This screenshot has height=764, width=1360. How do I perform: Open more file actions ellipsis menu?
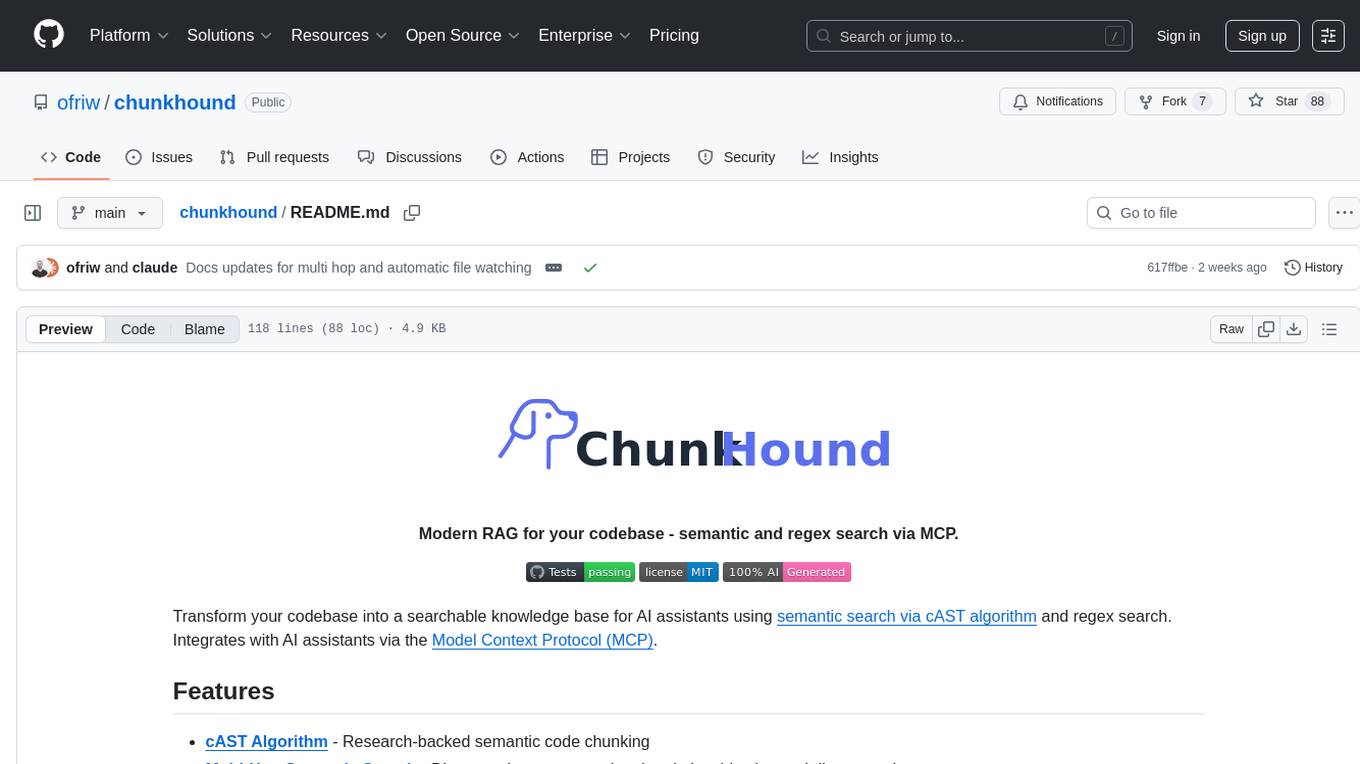click(x=1344, y=213)
